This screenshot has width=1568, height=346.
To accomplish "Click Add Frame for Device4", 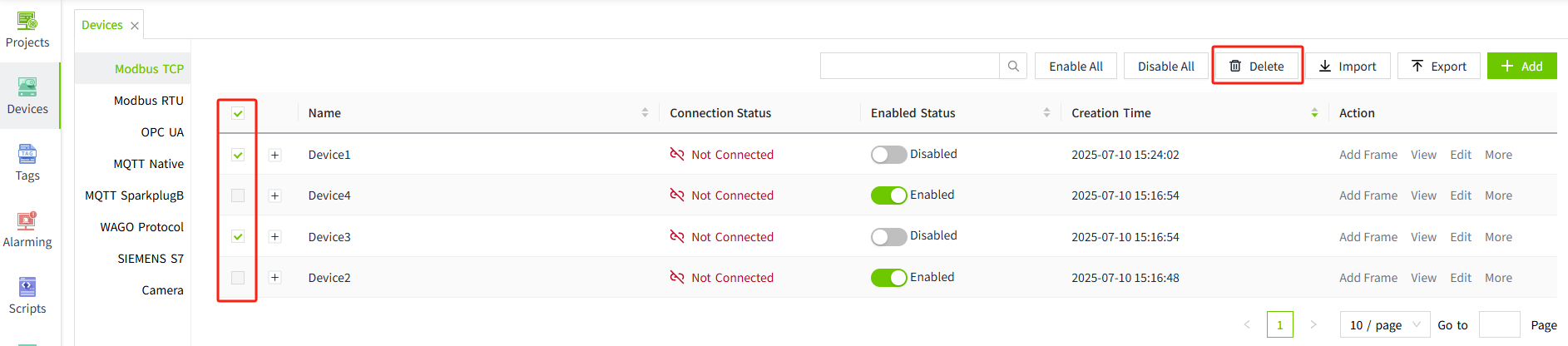I will [x=1368, y=195].
